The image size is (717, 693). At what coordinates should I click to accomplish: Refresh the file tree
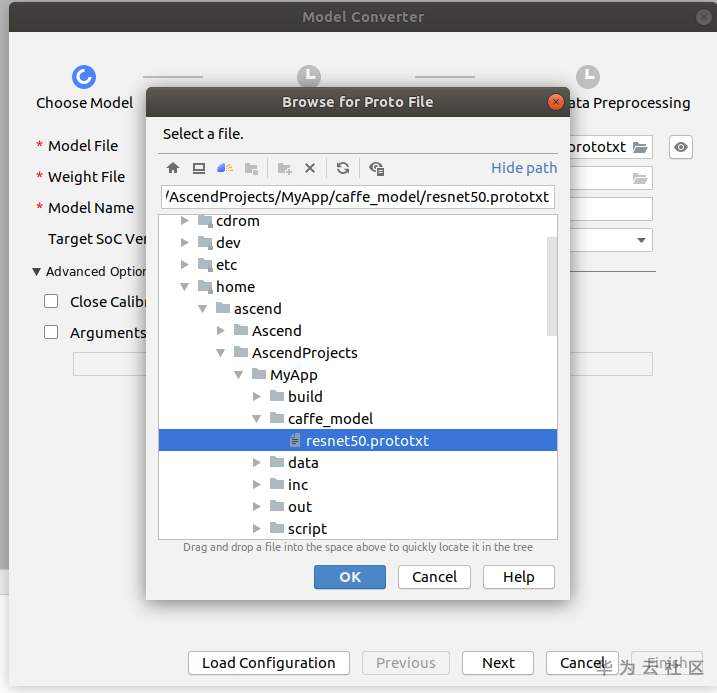click(x=343, y=168)
